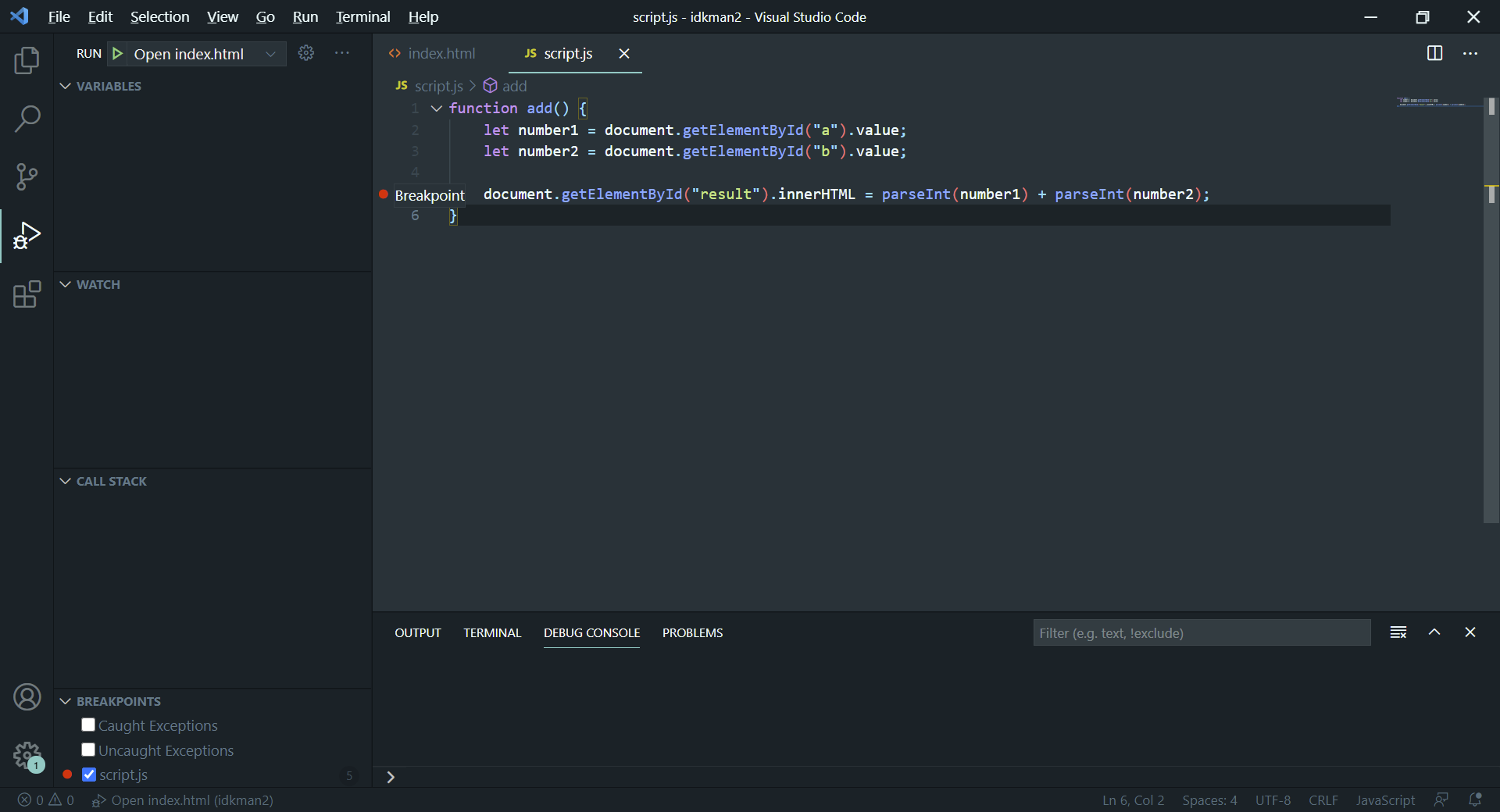The width and height of the screenshot is (1500, 812).
Task: Open the notifications bell in status bar
Action: click(x=1476, y=800)
